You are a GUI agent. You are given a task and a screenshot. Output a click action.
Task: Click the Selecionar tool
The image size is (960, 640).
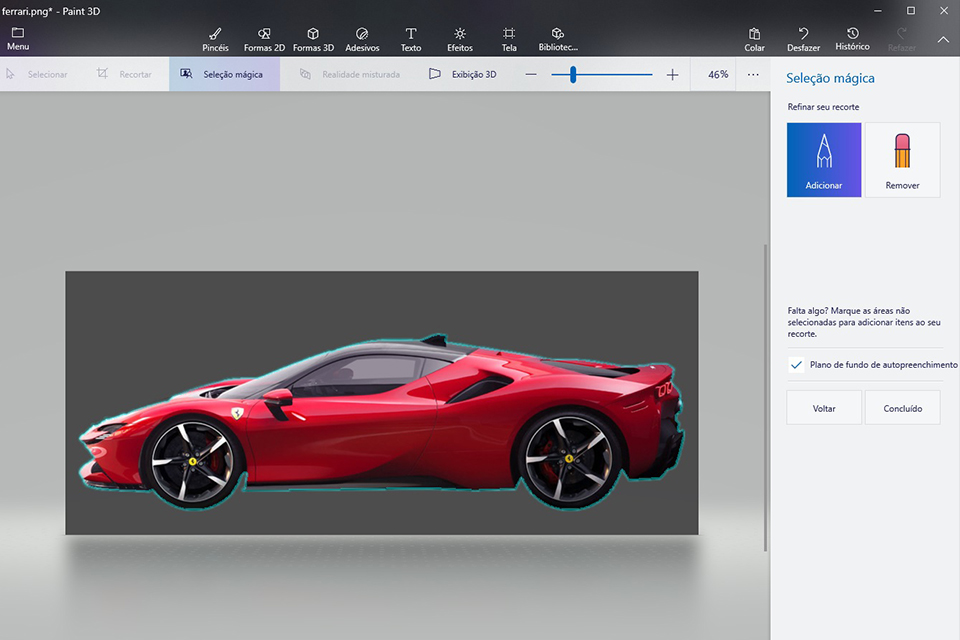click(37, 74)
